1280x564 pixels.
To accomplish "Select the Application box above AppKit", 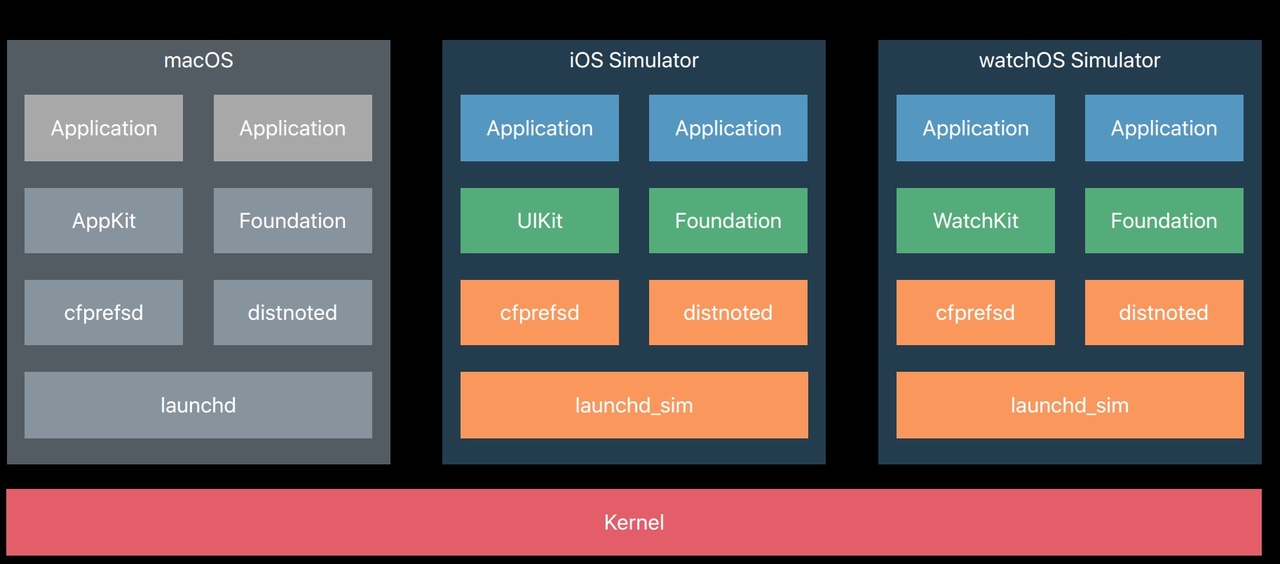I will pyautogui.click(x=104, y=128).
